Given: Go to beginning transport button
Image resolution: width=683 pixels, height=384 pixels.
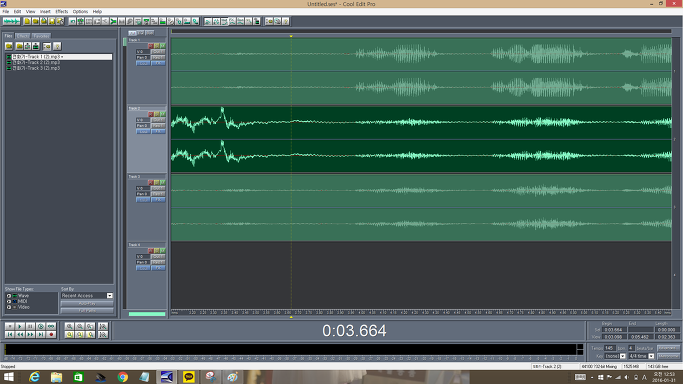Looking at the screenshot, I should point(10,334).
